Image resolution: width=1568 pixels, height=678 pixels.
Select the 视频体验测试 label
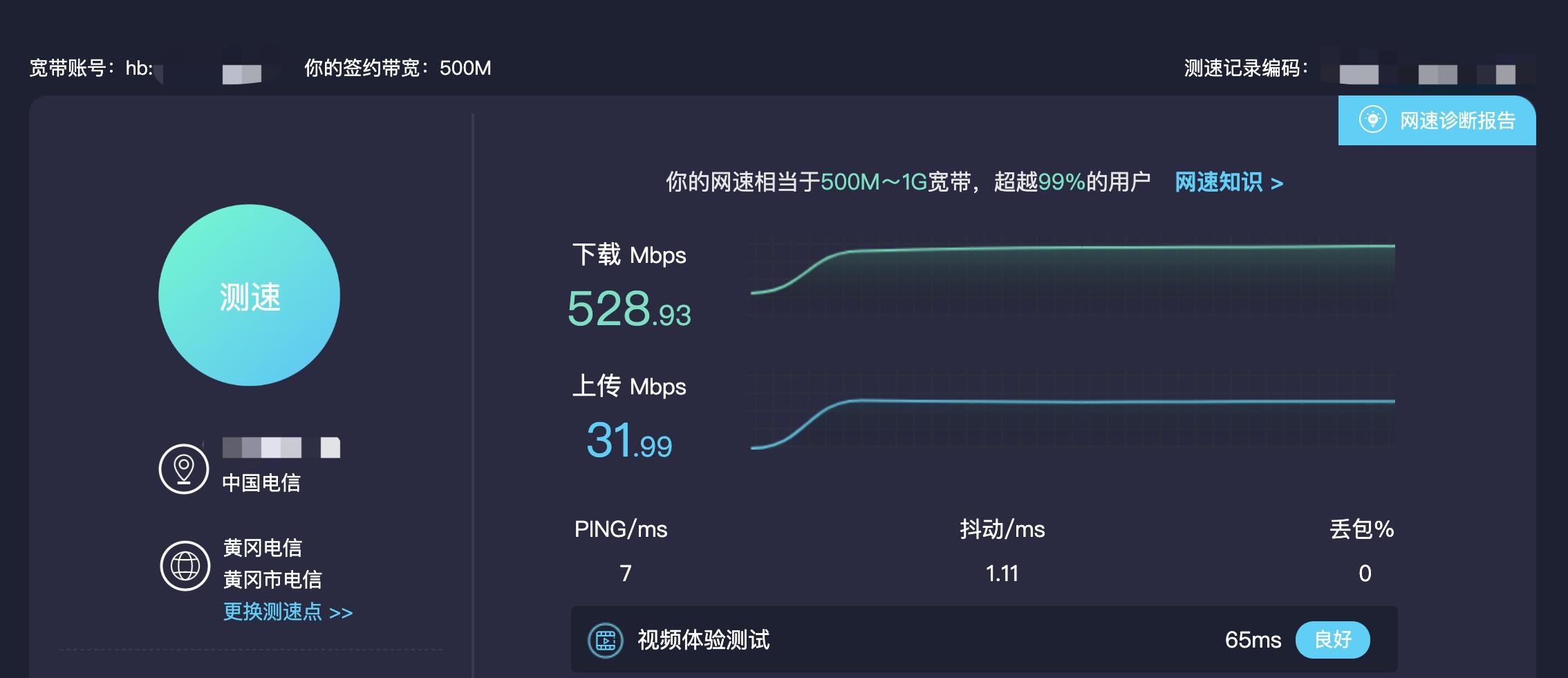[x=703, y=640]
